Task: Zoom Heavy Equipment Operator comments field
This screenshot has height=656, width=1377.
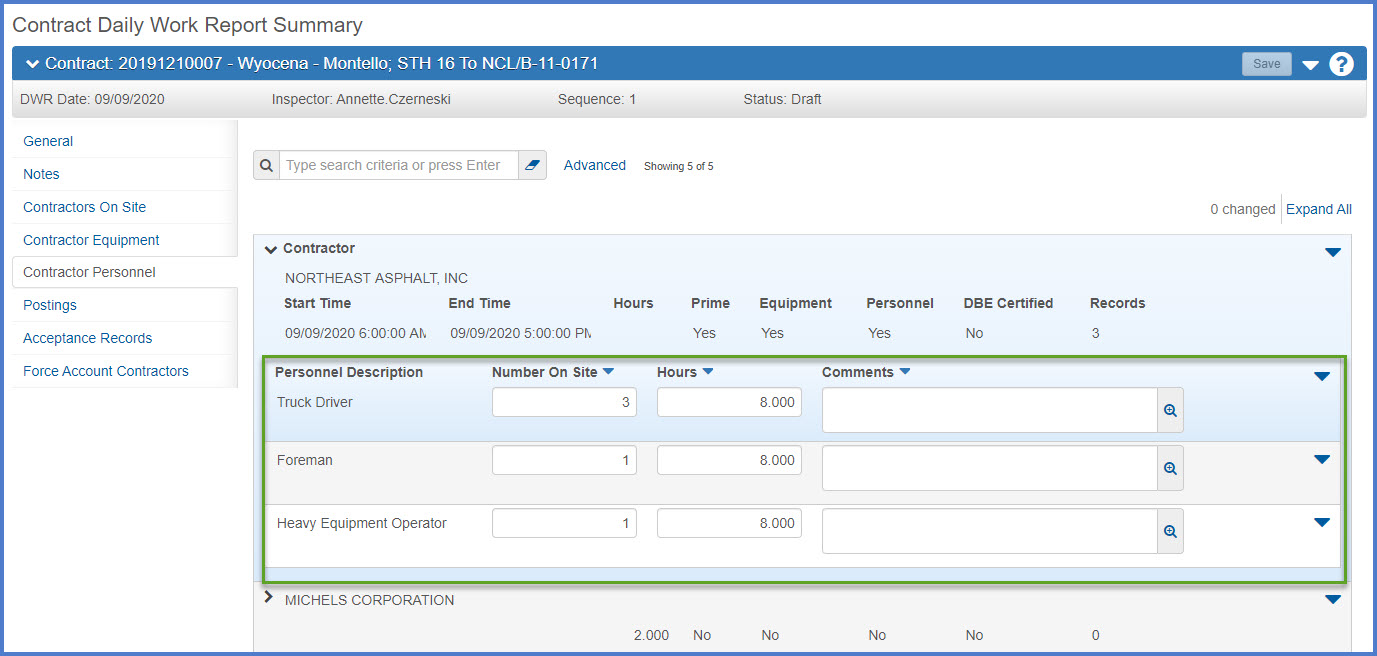Action: pos(1170,531)
